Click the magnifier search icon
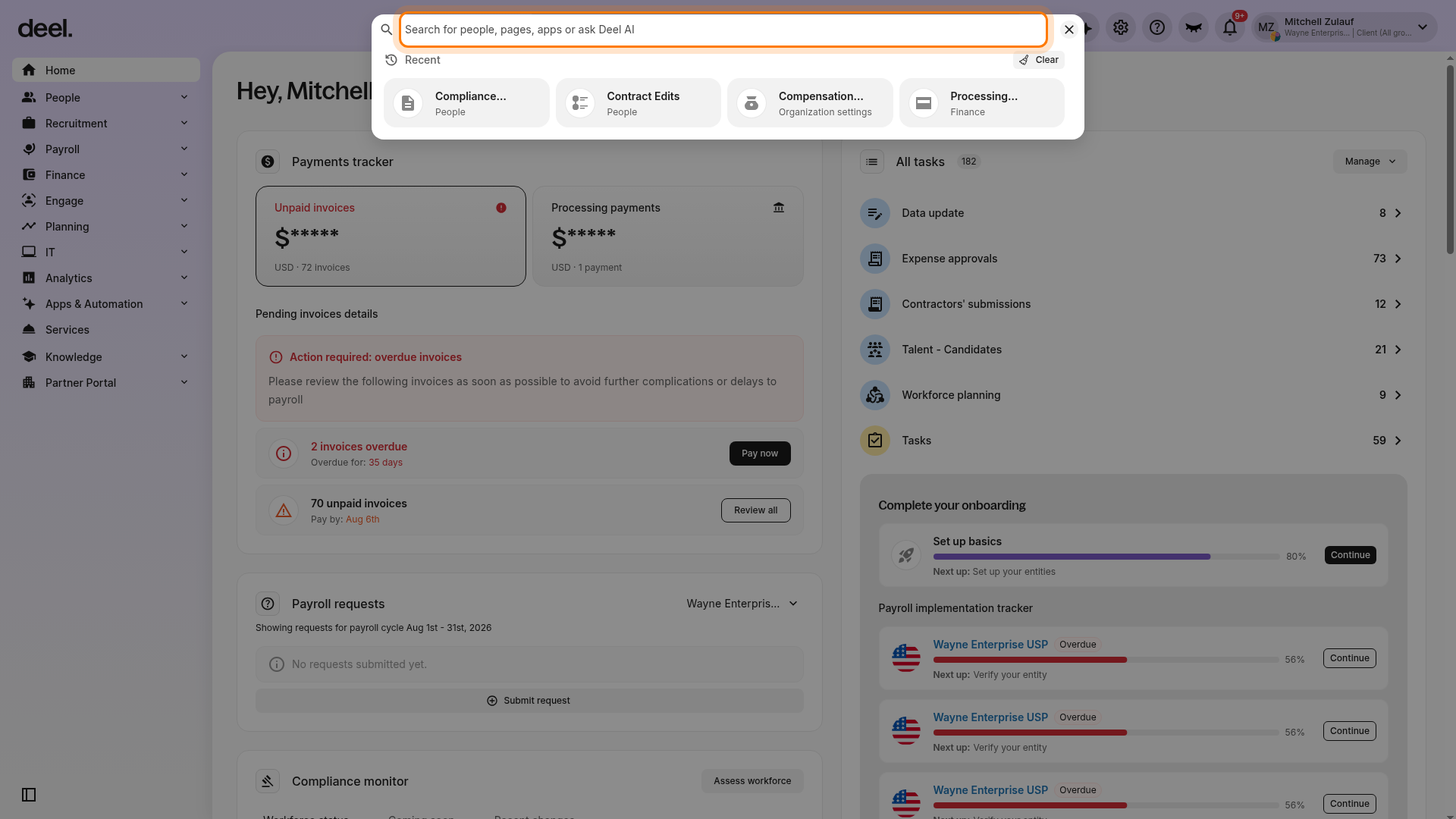 (x=387, y=30)
